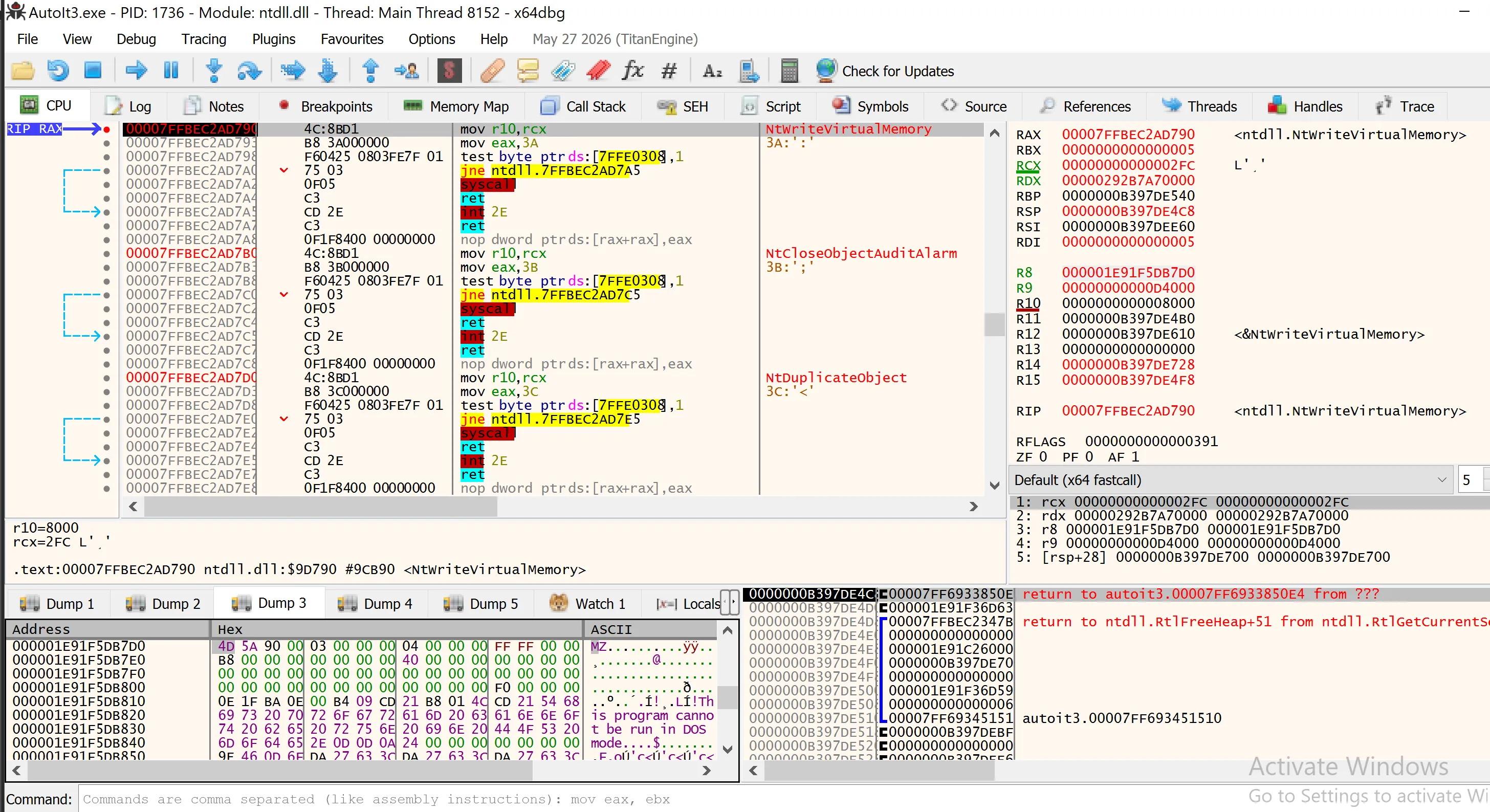
Task: Toggle breakpoint bullet at address 00007FFBEC2AD7A2
Action: coord(106,185)
